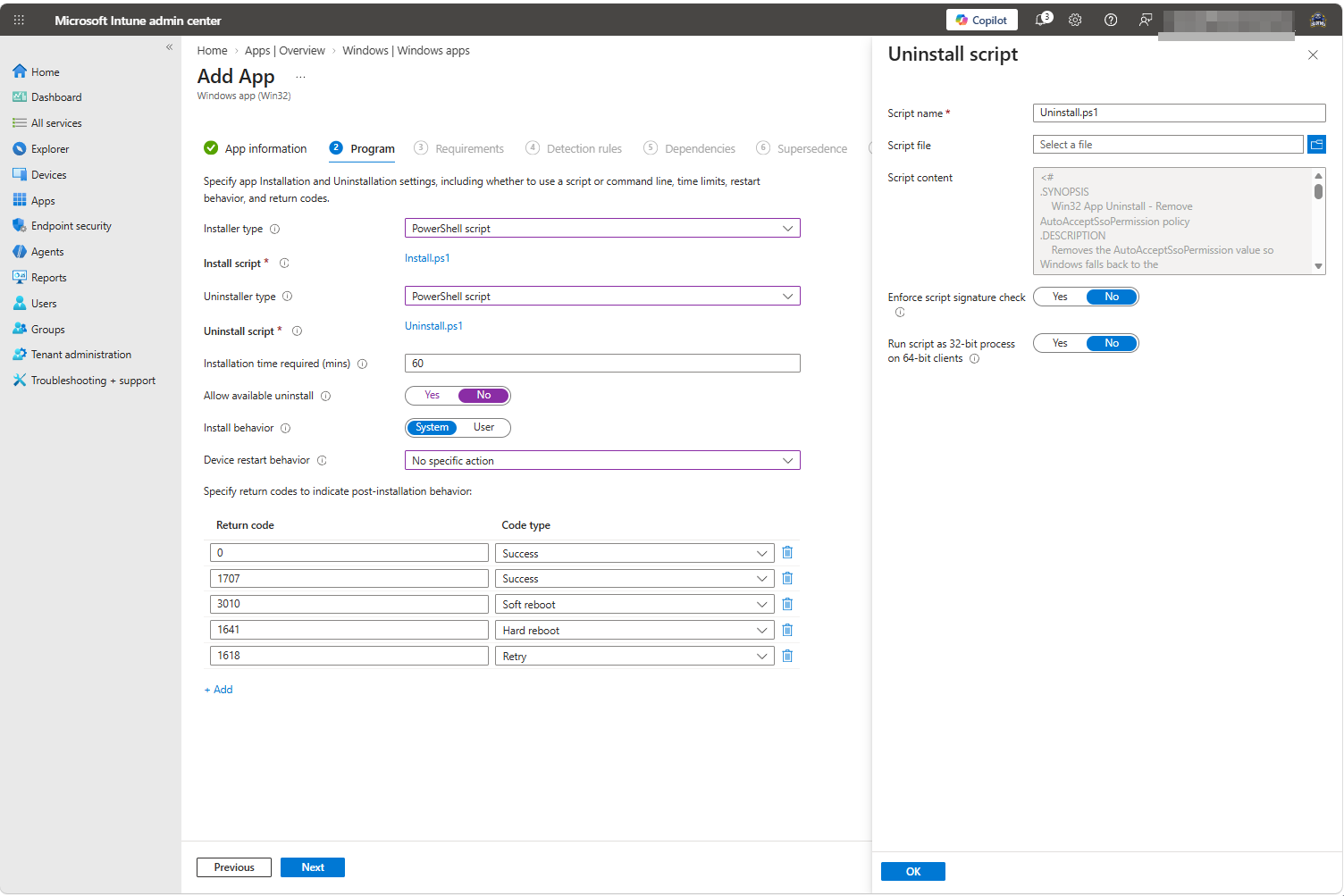This screenshot has width=1344, height=896.
Task: Go to the Requirements step tab
Action: click(x=459, y=149)
